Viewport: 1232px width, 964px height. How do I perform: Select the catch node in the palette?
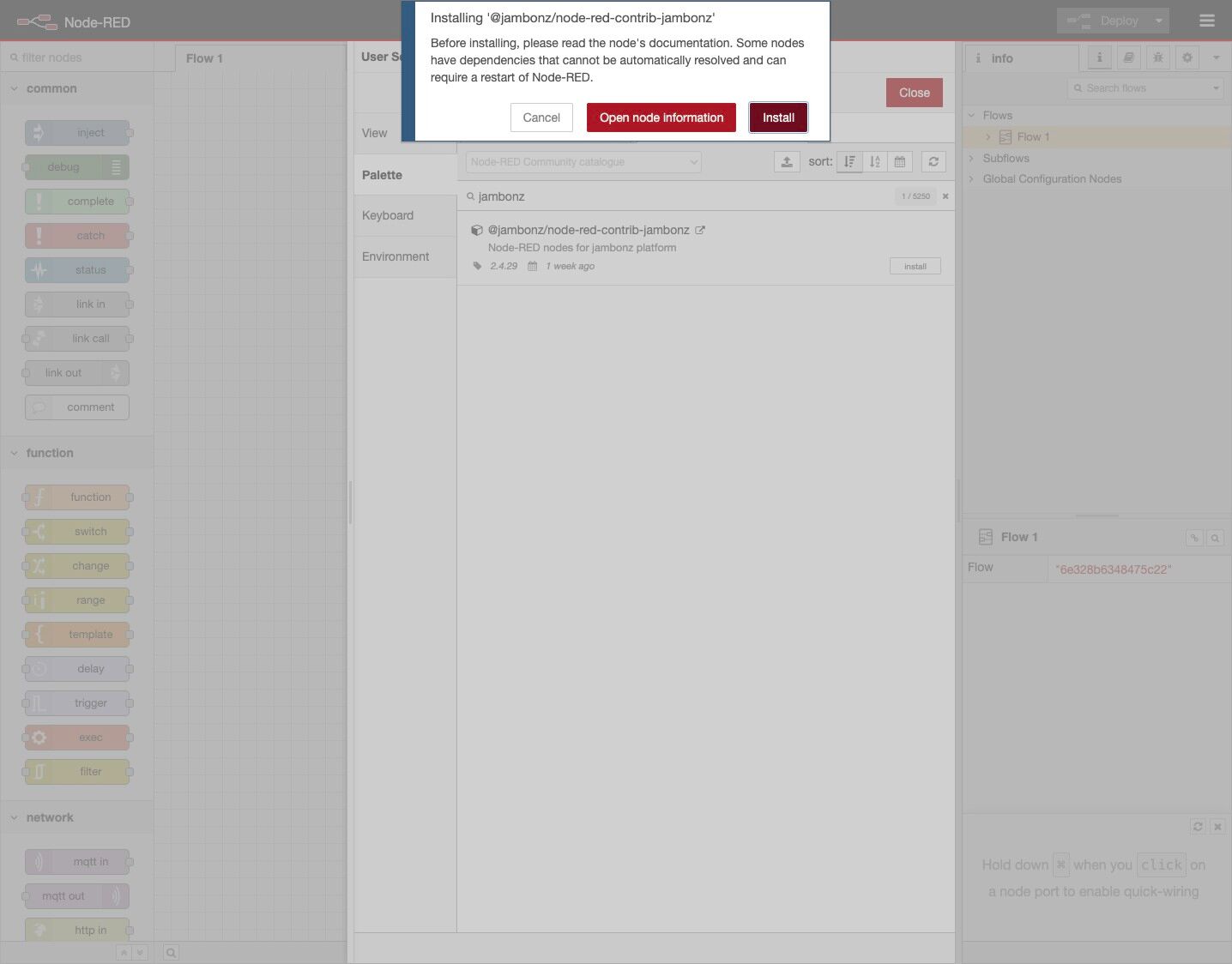77,236
